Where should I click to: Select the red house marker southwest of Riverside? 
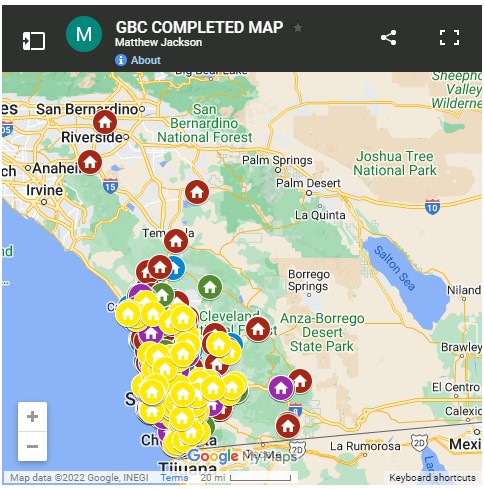point(90,162)
